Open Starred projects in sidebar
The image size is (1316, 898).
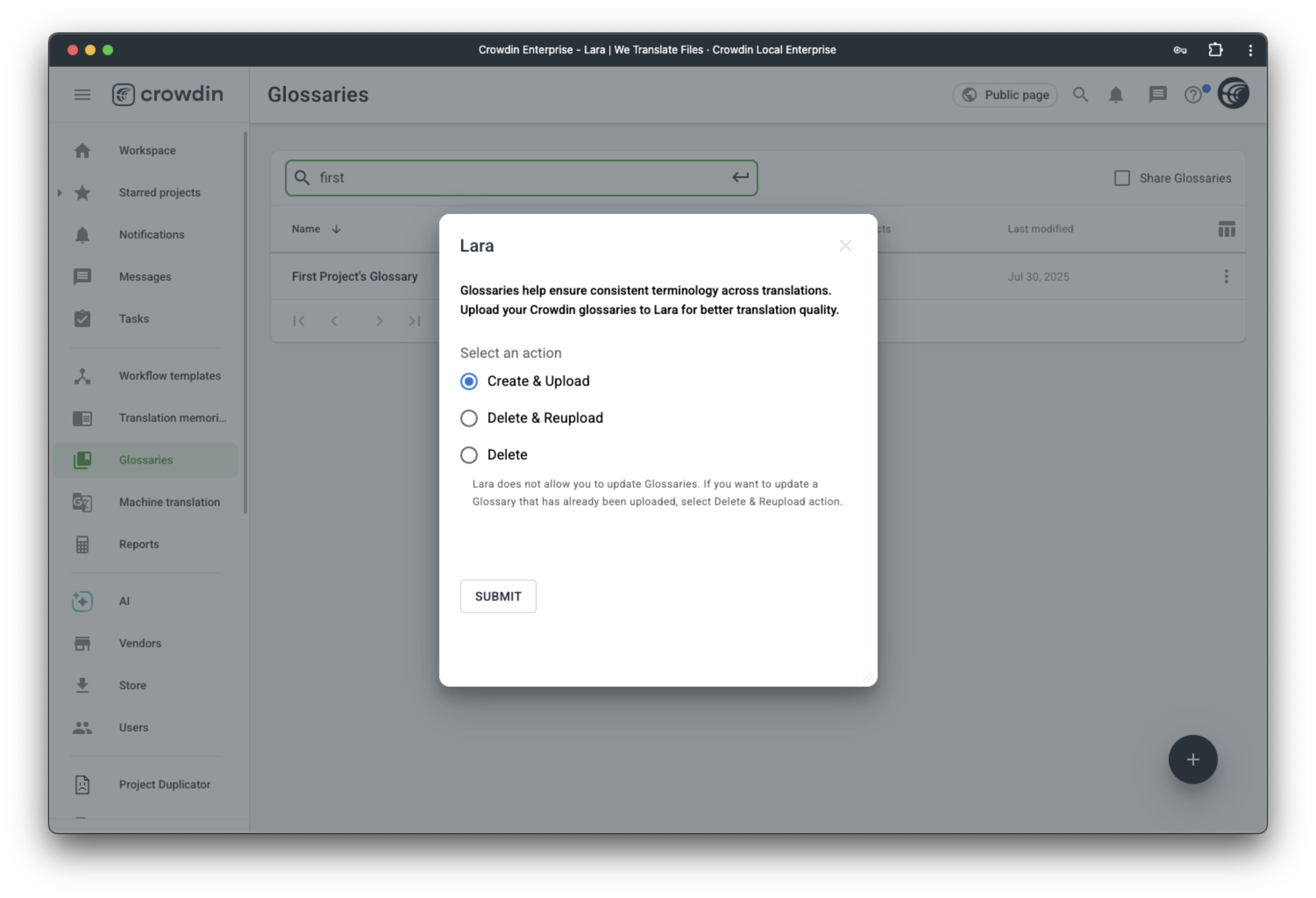click(159, 192)
